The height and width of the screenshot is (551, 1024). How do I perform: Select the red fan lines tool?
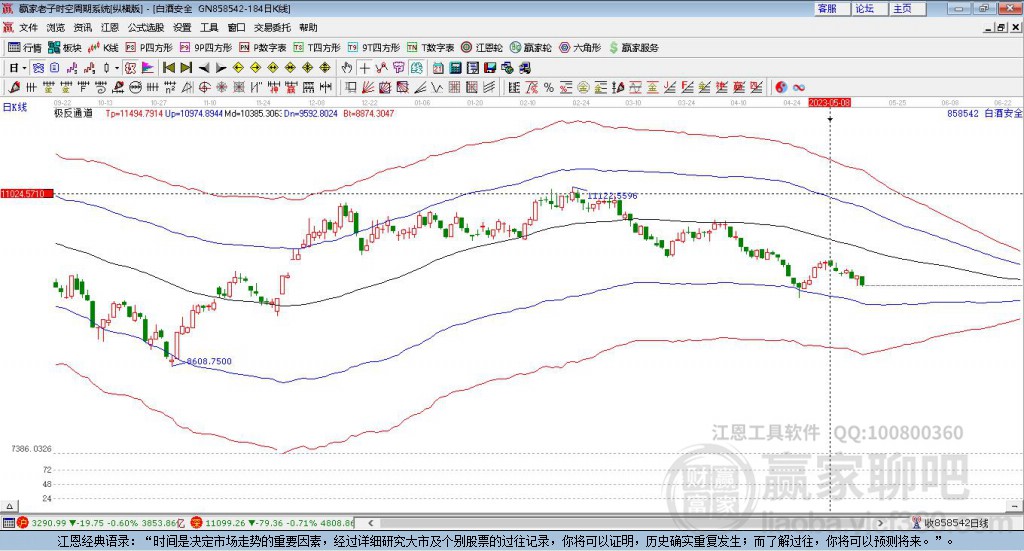pyautogui.click(x=367, y=87)
